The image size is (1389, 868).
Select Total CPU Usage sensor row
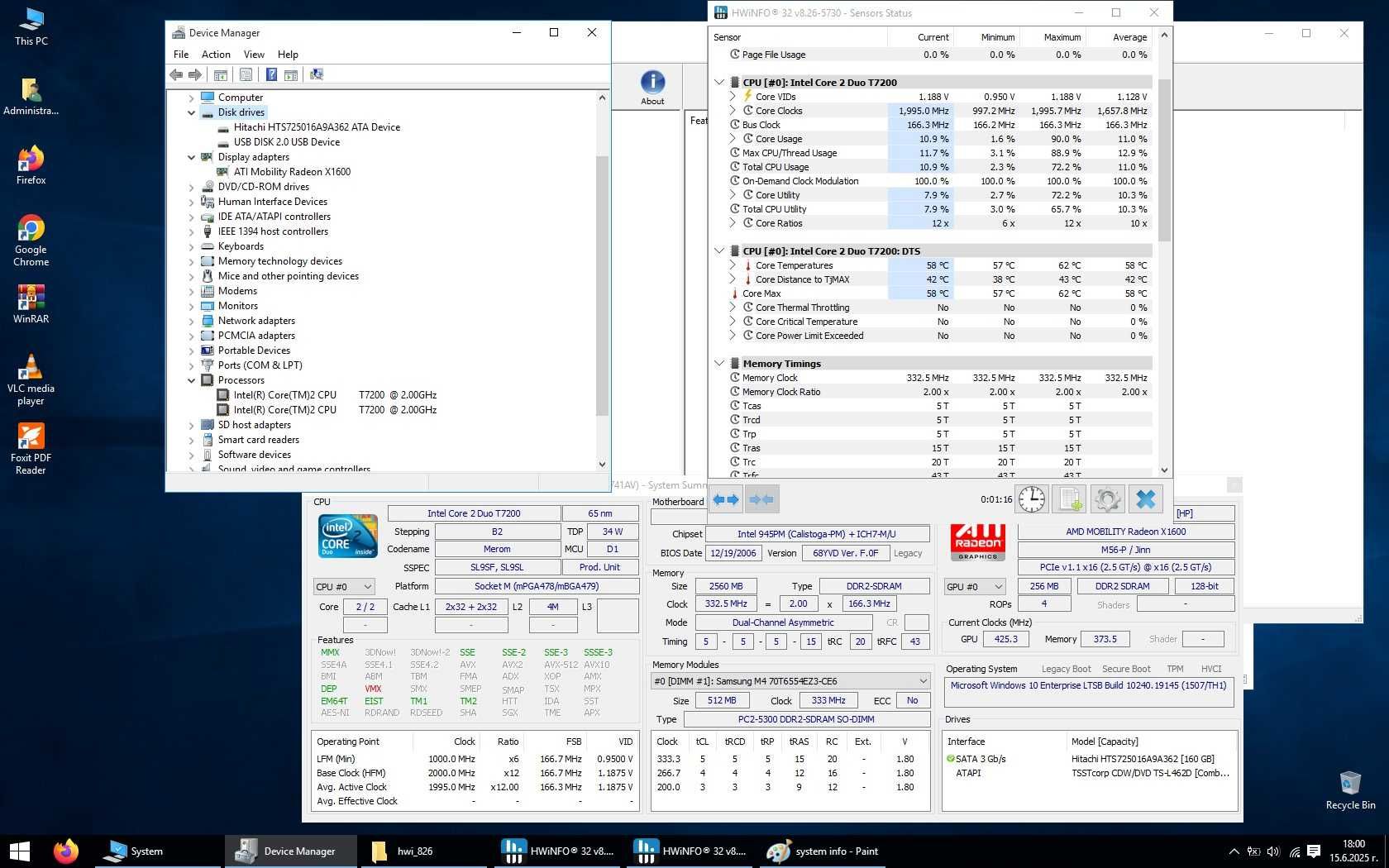point(932,167)
